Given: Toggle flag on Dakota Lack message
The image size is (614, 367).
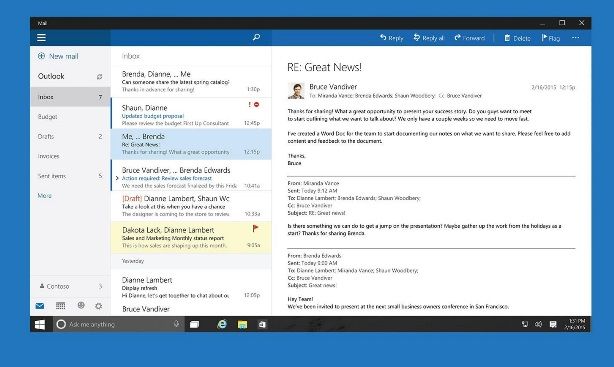Looking at the screenshot, I should point(255,228).
